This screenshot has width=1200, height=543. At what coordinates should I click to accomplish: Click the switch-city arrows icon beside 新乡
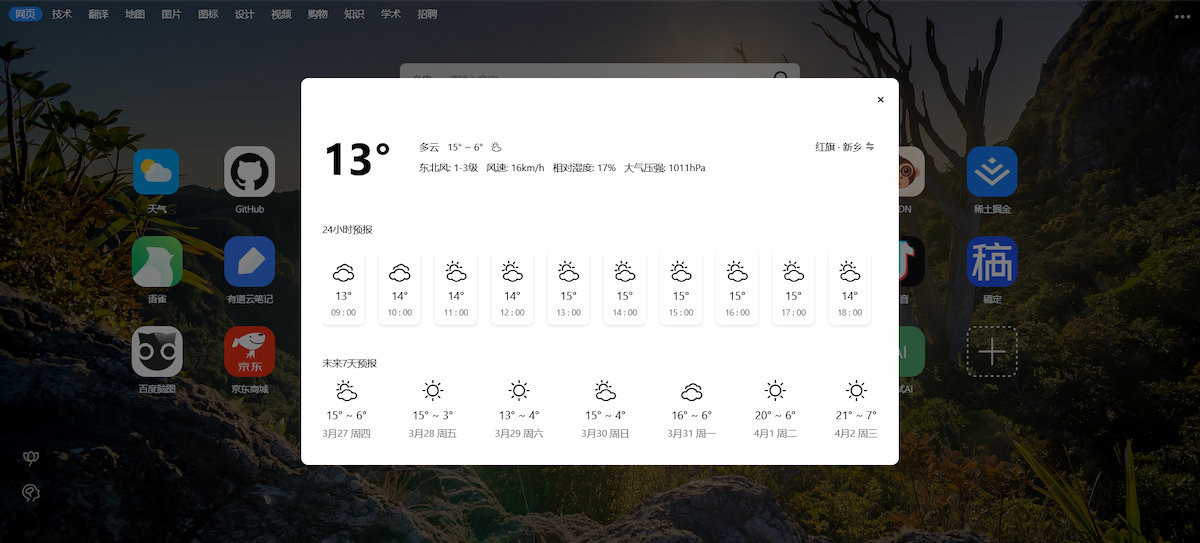pyautogui.click(x=870, y=147)
